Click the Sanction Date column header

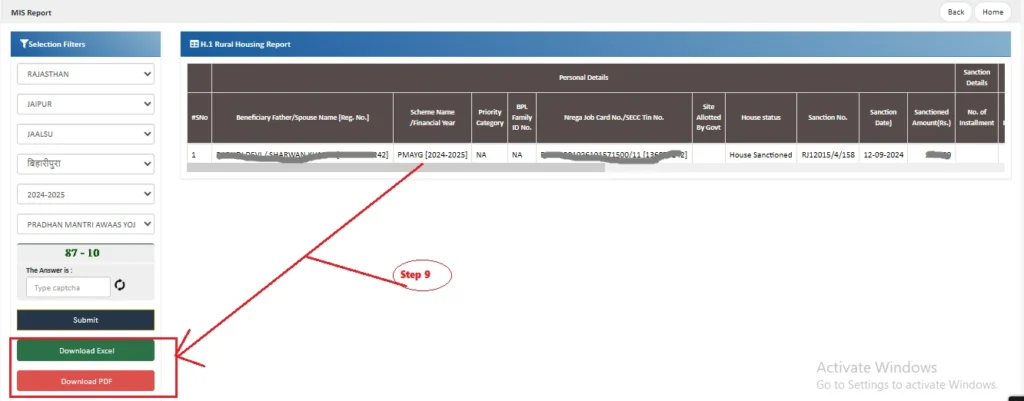883,118
